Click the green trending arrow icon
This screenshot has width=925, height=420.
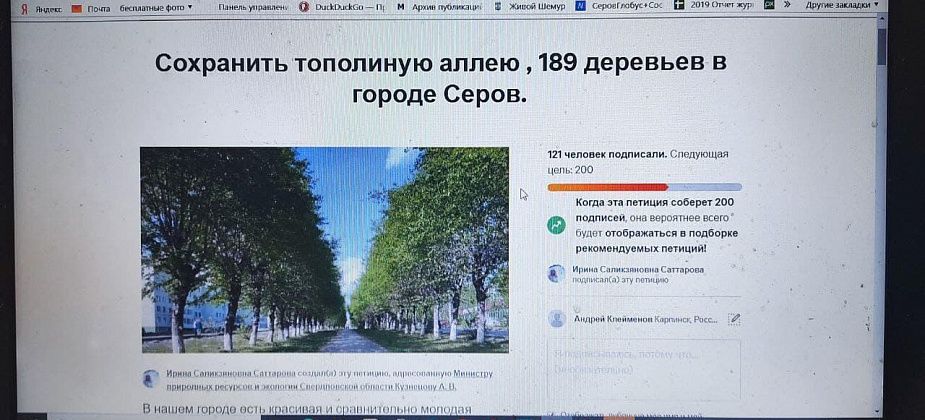556,225
